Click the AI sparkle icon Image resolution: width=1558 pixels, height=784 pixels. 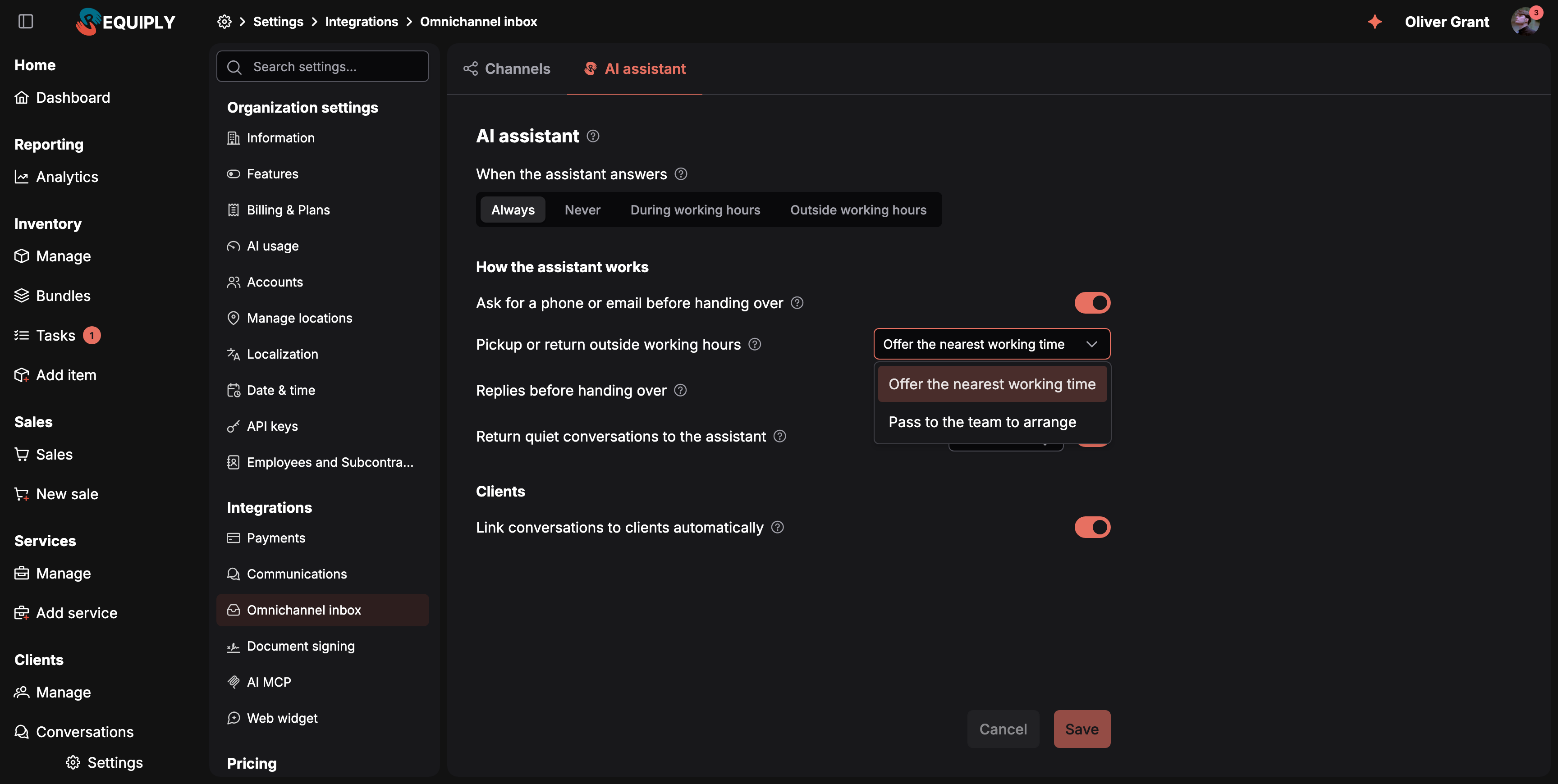pyautogui.click(x=1375, y=22)
